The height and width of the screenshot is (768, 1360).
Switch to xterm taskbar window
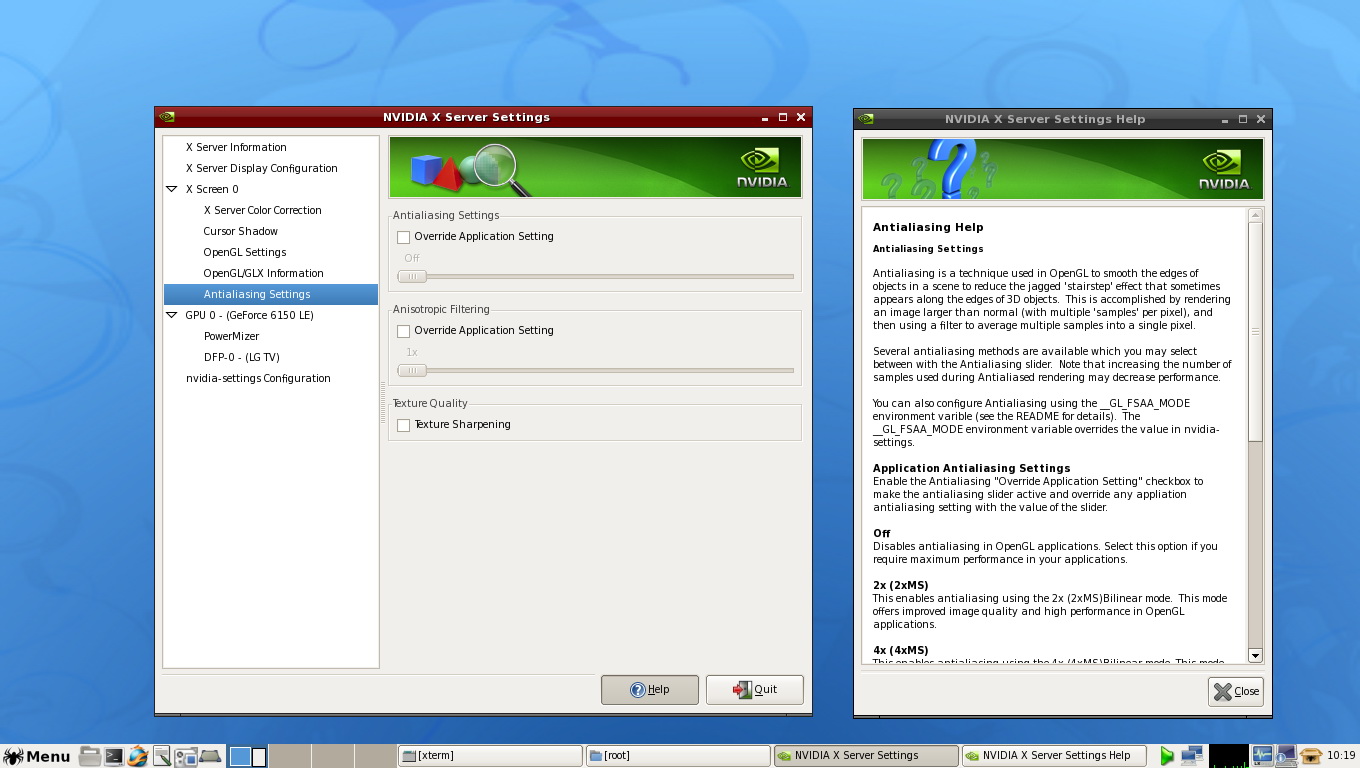click(489, 756)
